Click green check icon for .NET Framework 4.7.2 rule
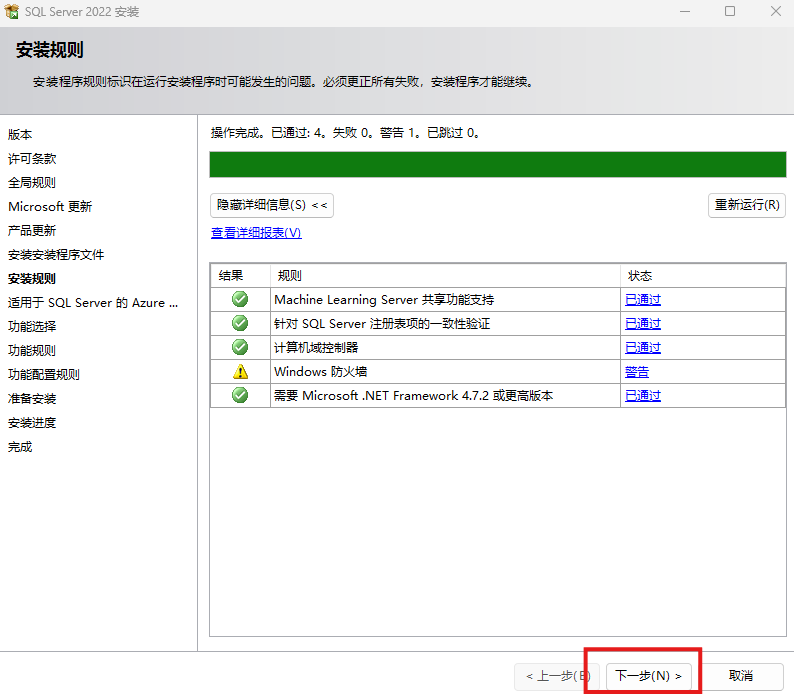This screenshot has width=794, height=694. point(239,395)
